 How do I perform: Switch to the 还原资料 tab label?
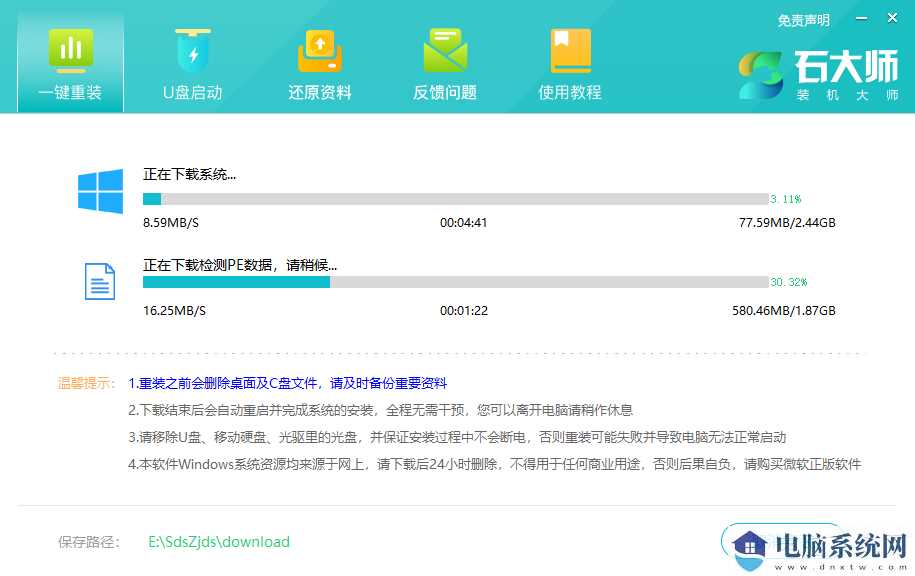pyautogui.click(x=319, y=92)
